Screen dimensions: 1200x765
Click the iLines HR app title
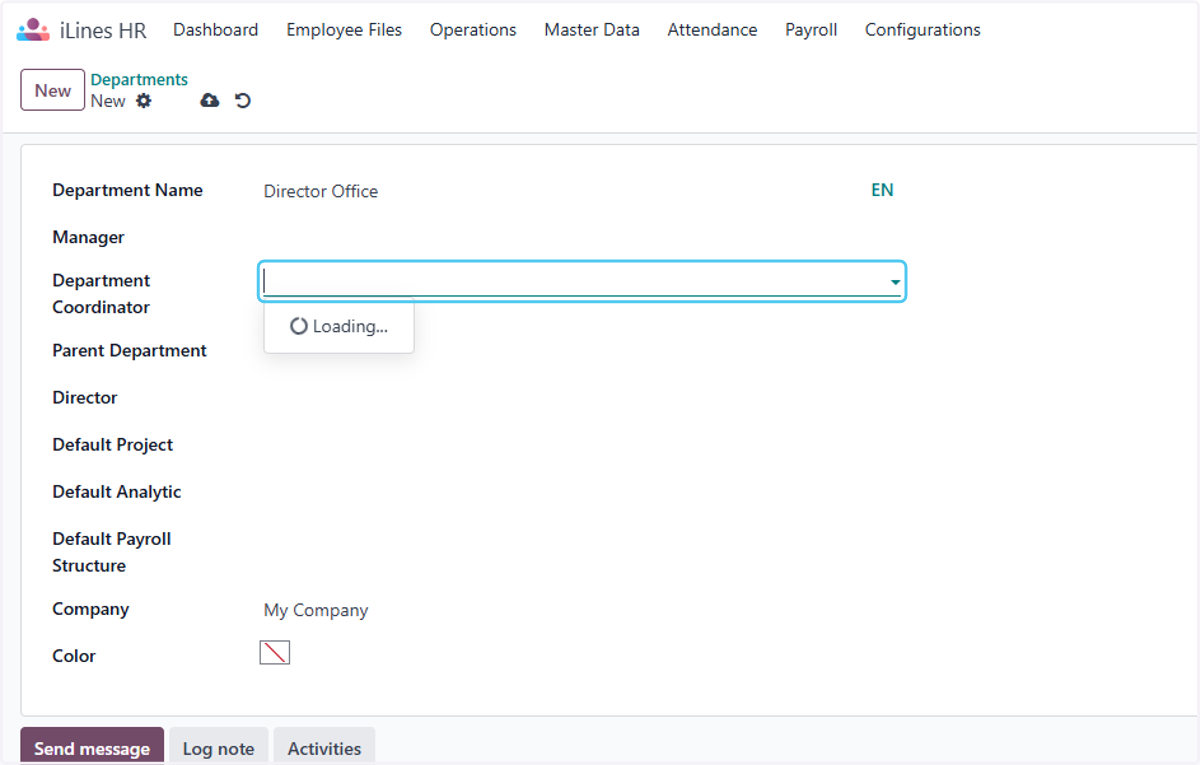tap(103, 30)
